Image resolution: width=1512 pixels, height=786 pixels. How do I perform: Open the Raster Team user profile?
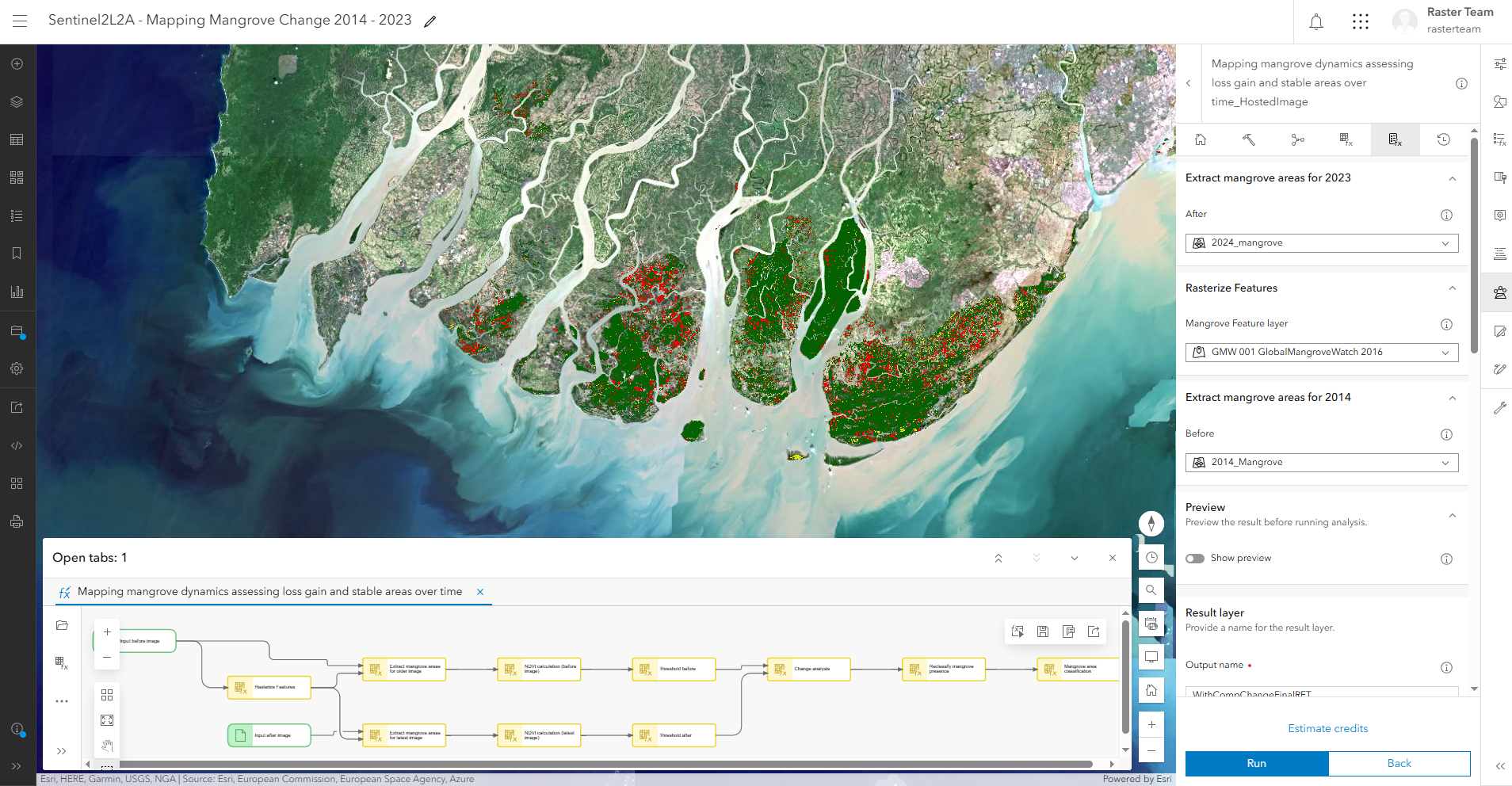[x=1444, y=21]
